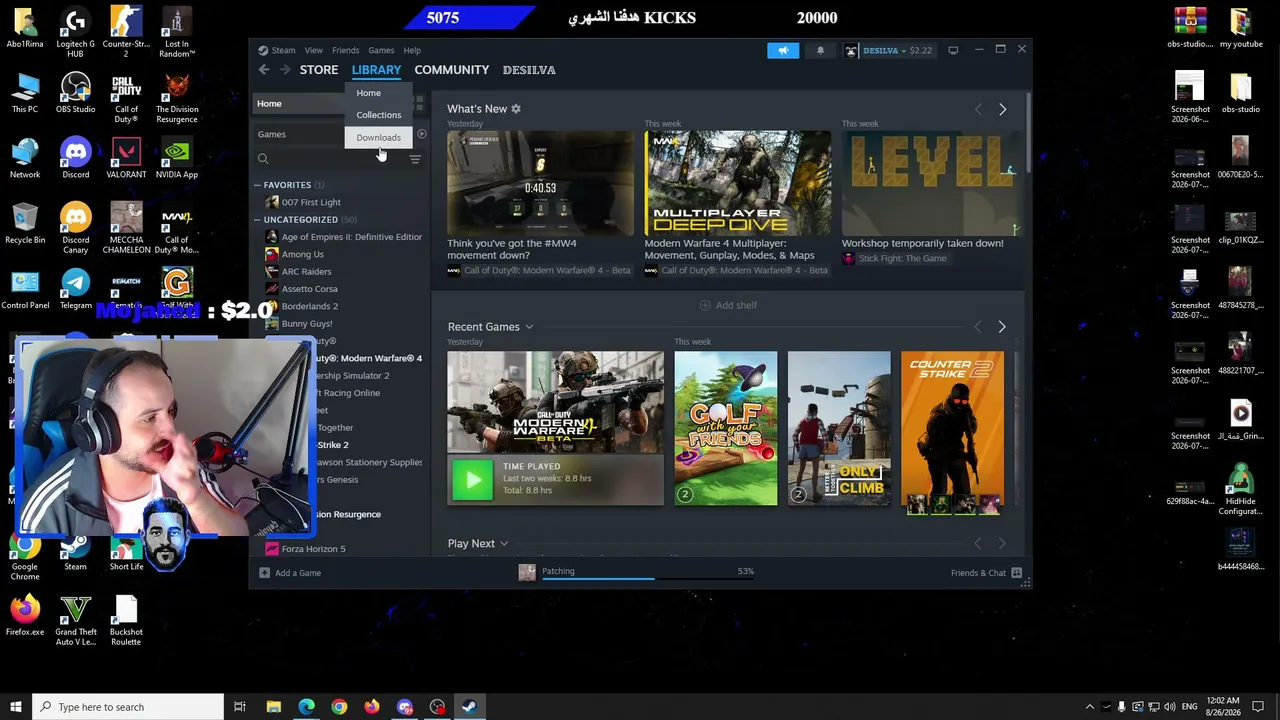Click the ready-to-play filter icon beside Games
Screen dimensions: 1280x720
(422, 134)
